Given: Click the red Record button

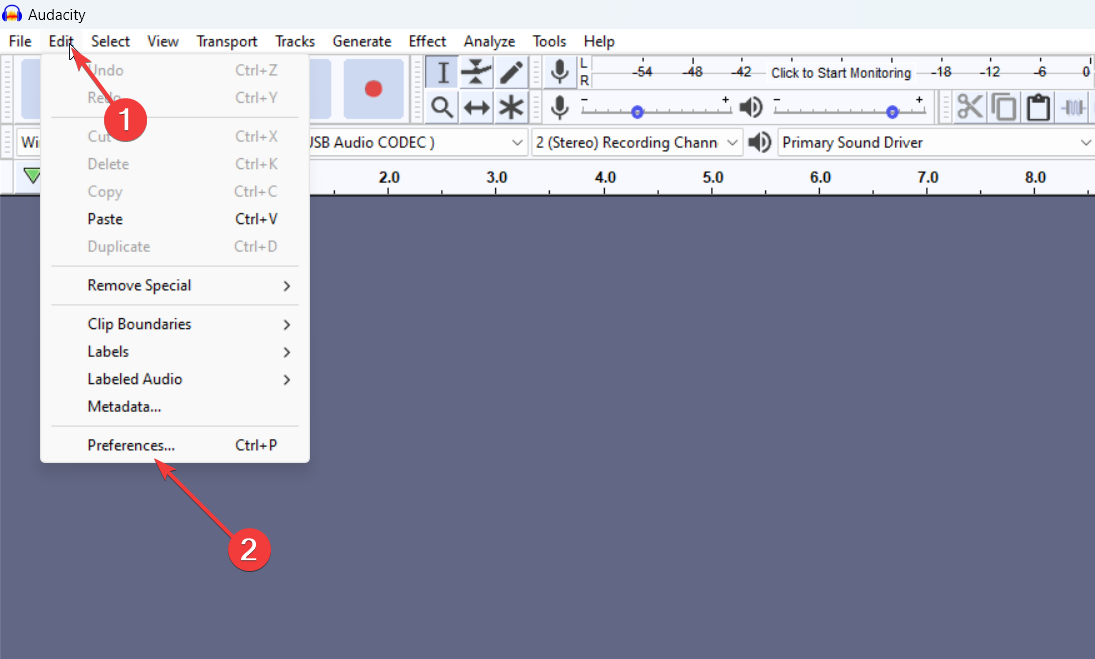Looking at the screenshot, I should (374, 89).
